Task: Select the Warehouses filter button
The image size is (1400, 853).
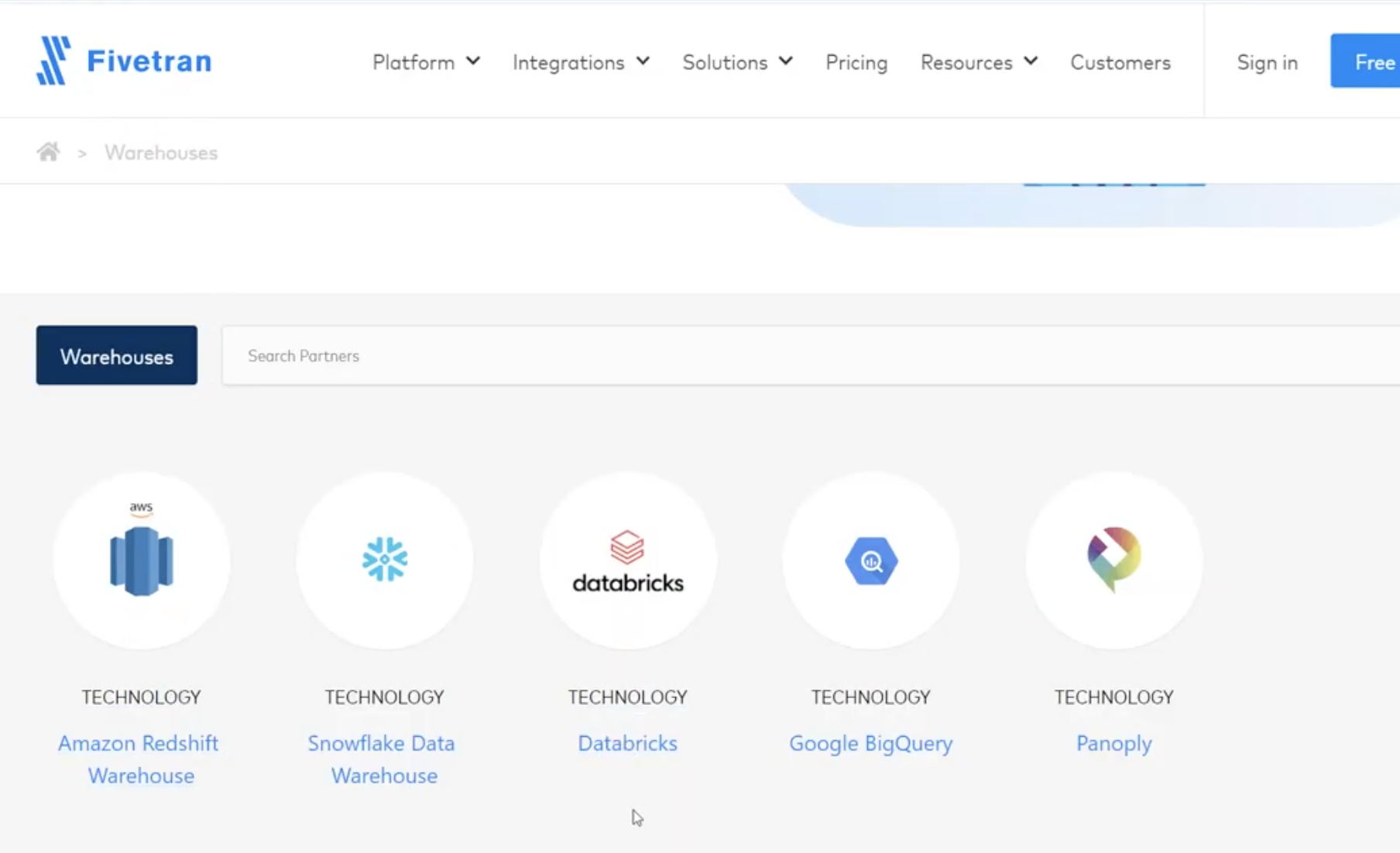Action: (117, 355)
